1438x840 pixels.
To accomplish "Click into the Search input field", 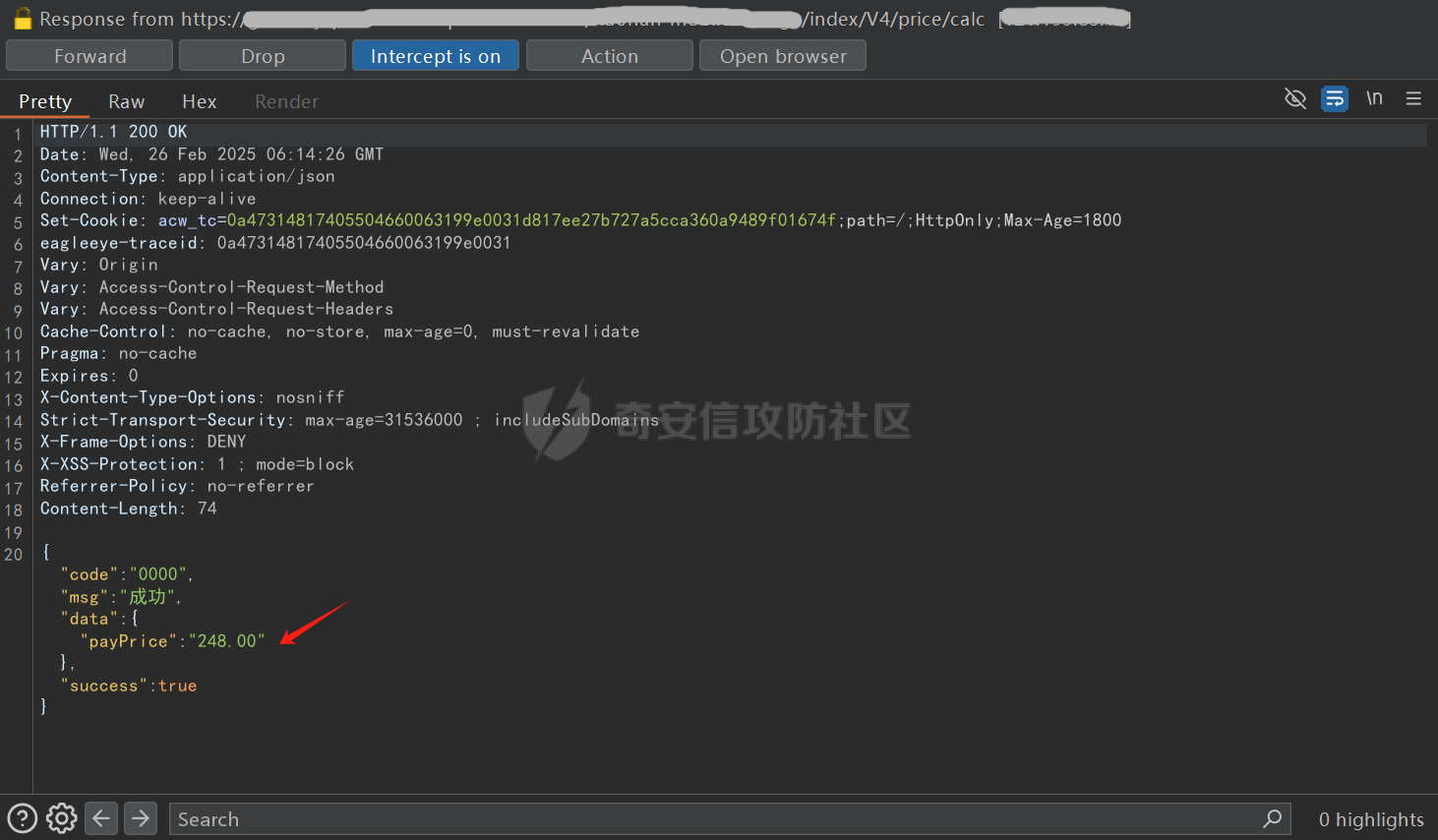I will click(708, 819).
